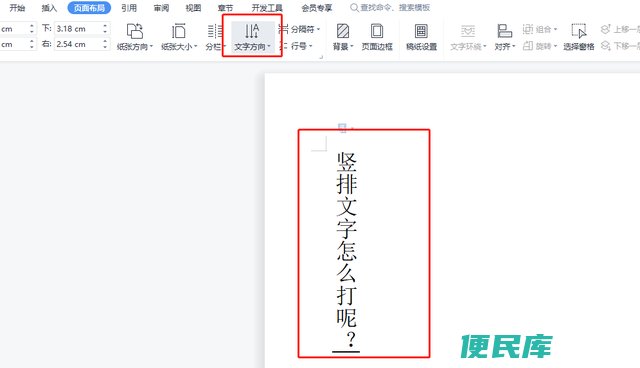Click the bottom margin 3.18 cm field
The height and width of the screenshot is (368, 640).
pyautogui.click(x=78, y=29)
